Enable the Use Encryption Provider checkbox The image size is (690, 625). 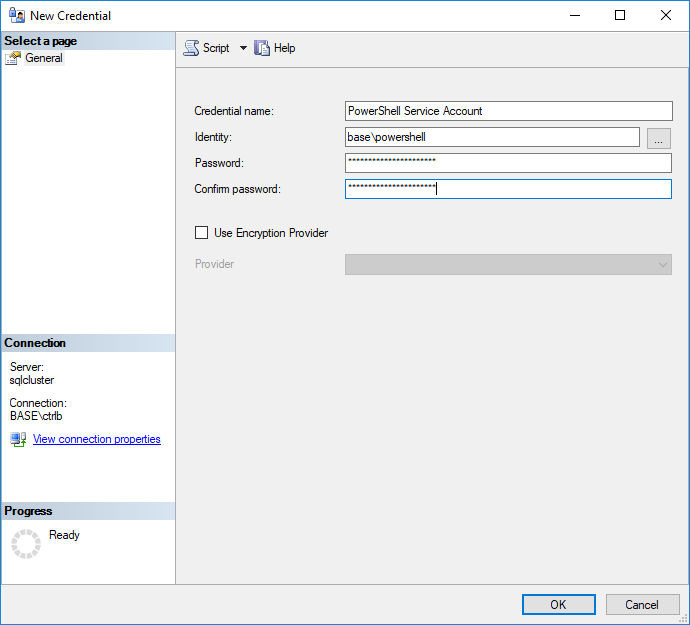coord(202,233)
